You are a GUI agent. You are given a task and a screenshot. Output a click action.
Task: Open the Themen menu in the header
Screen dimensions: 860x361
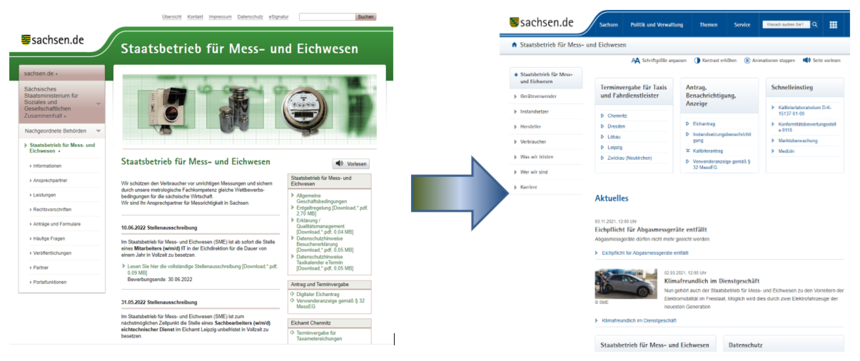(x=708, y=25)
